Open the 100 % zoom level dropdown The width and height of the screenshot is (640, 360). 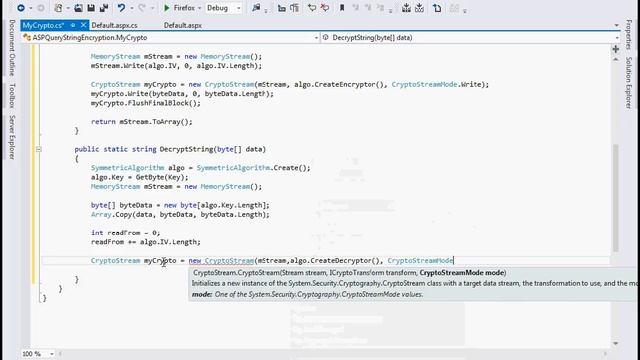51,353
